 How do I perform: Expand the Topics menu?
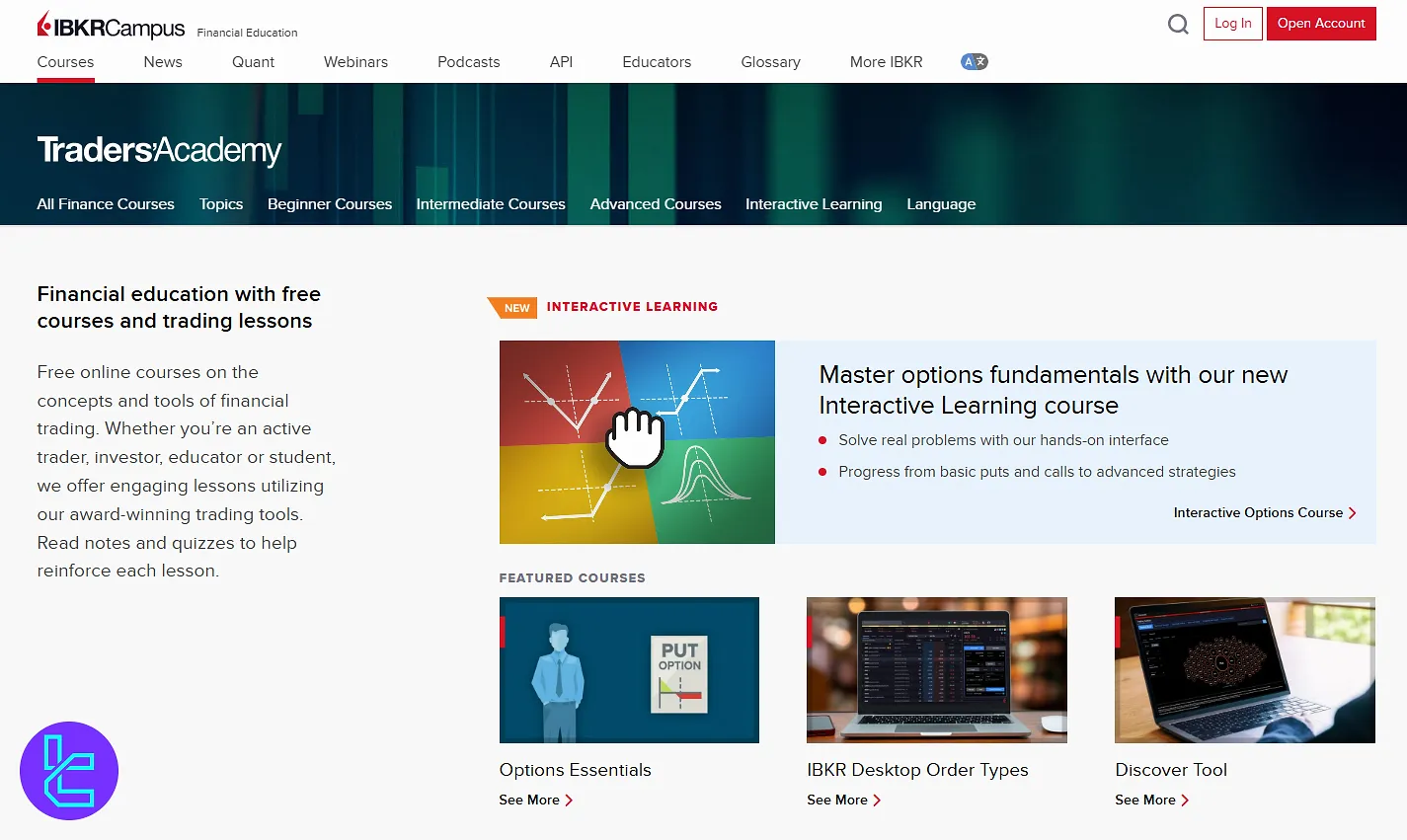tap(221, 204)
